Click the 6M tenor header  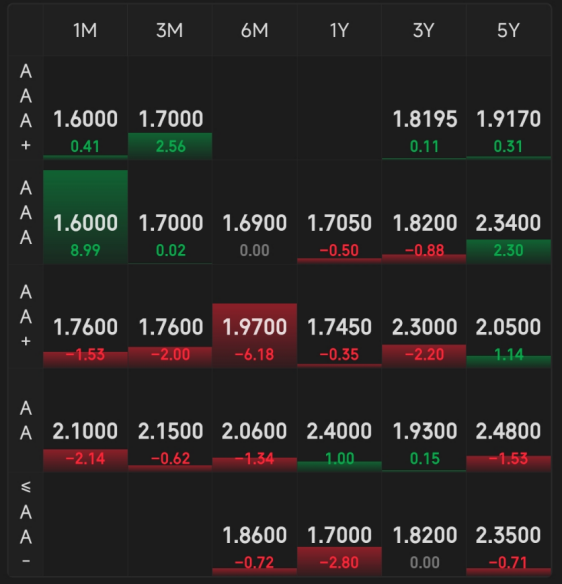[254, 30]
